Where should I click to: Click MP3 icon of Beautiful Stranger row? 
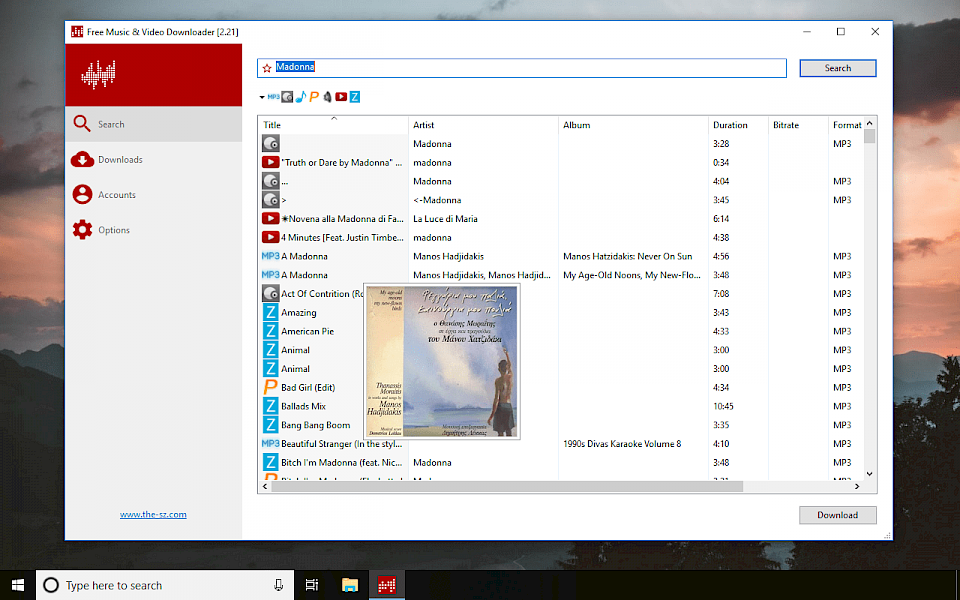click(271, 443)
